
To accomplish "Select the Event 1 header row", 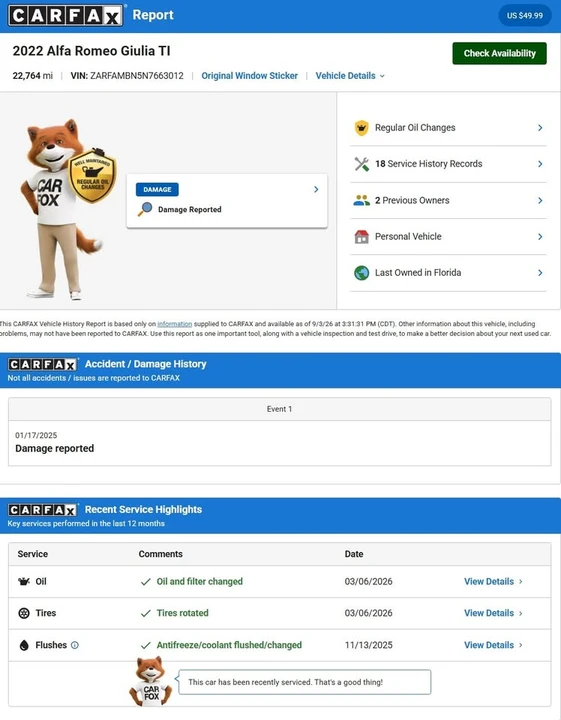I will pyautogui.click(x=280, y=409).
